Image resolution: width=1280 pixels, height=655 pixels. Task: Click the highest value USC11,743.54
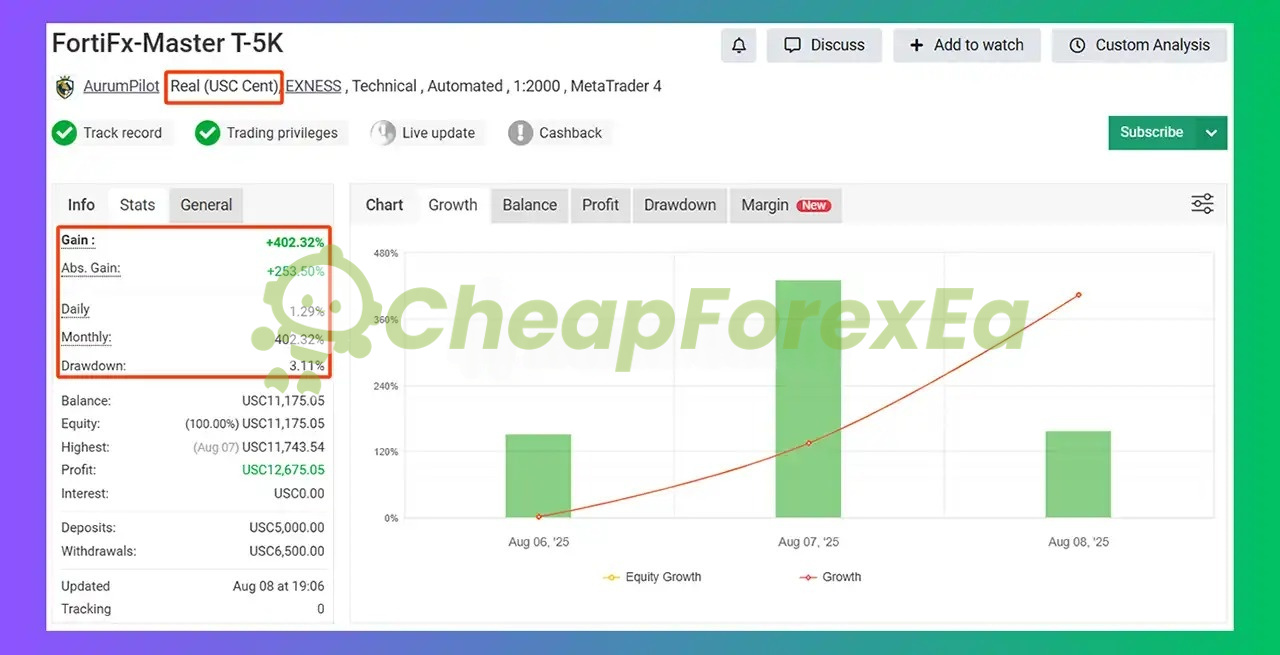(283, 447)
